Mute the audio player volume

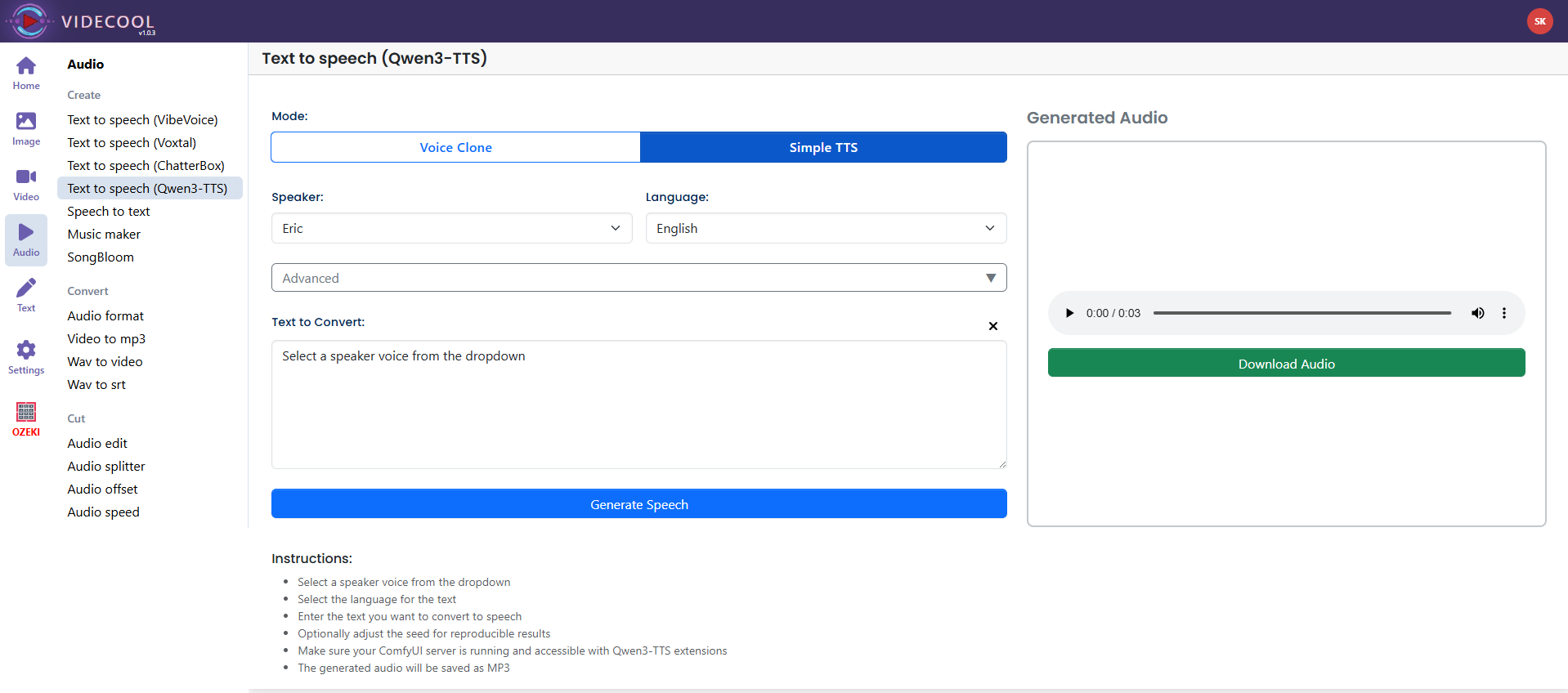[x=1478, y=313]
